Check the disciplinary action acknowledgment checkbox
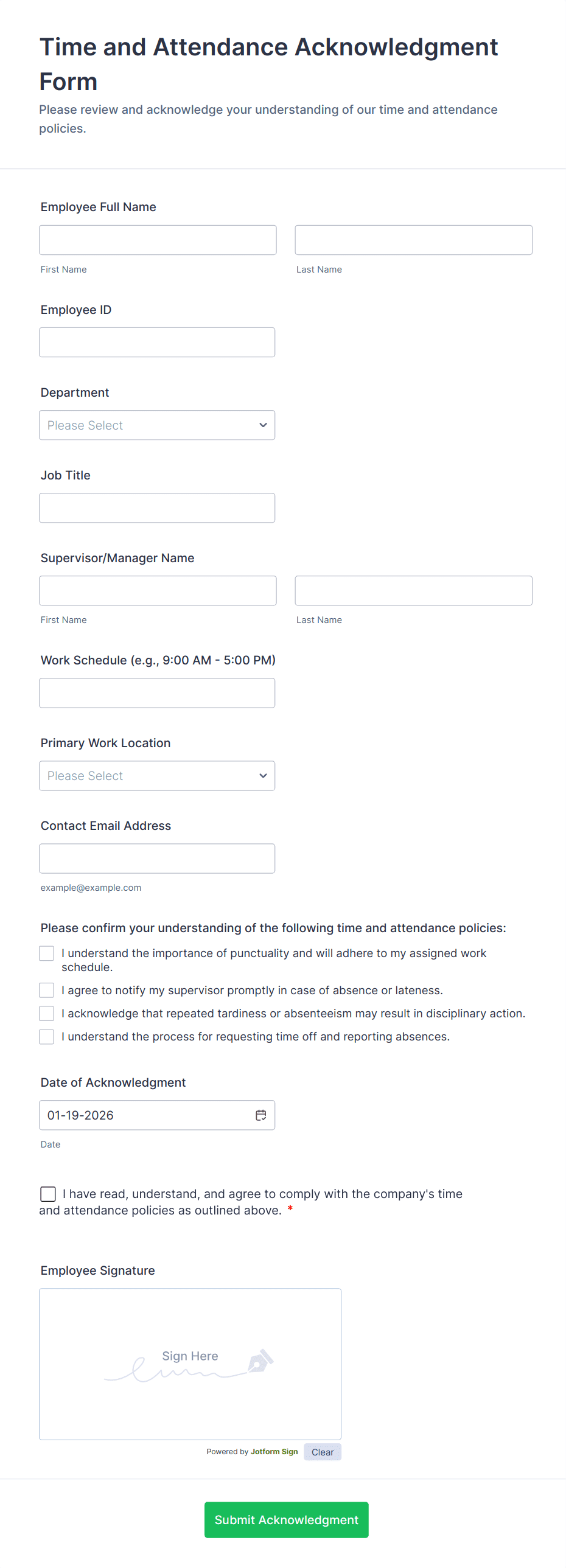The image size is (566, 1568). point(47,1014)
